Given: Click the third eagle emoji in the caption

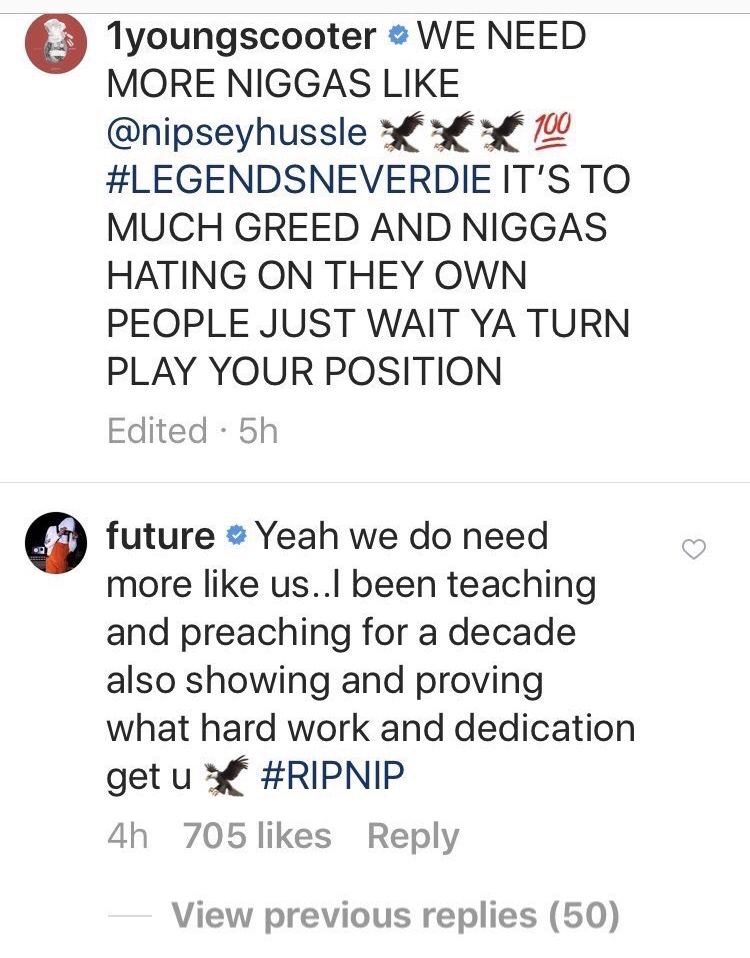Looking at the screenshot, I should (x=502, y=131).
